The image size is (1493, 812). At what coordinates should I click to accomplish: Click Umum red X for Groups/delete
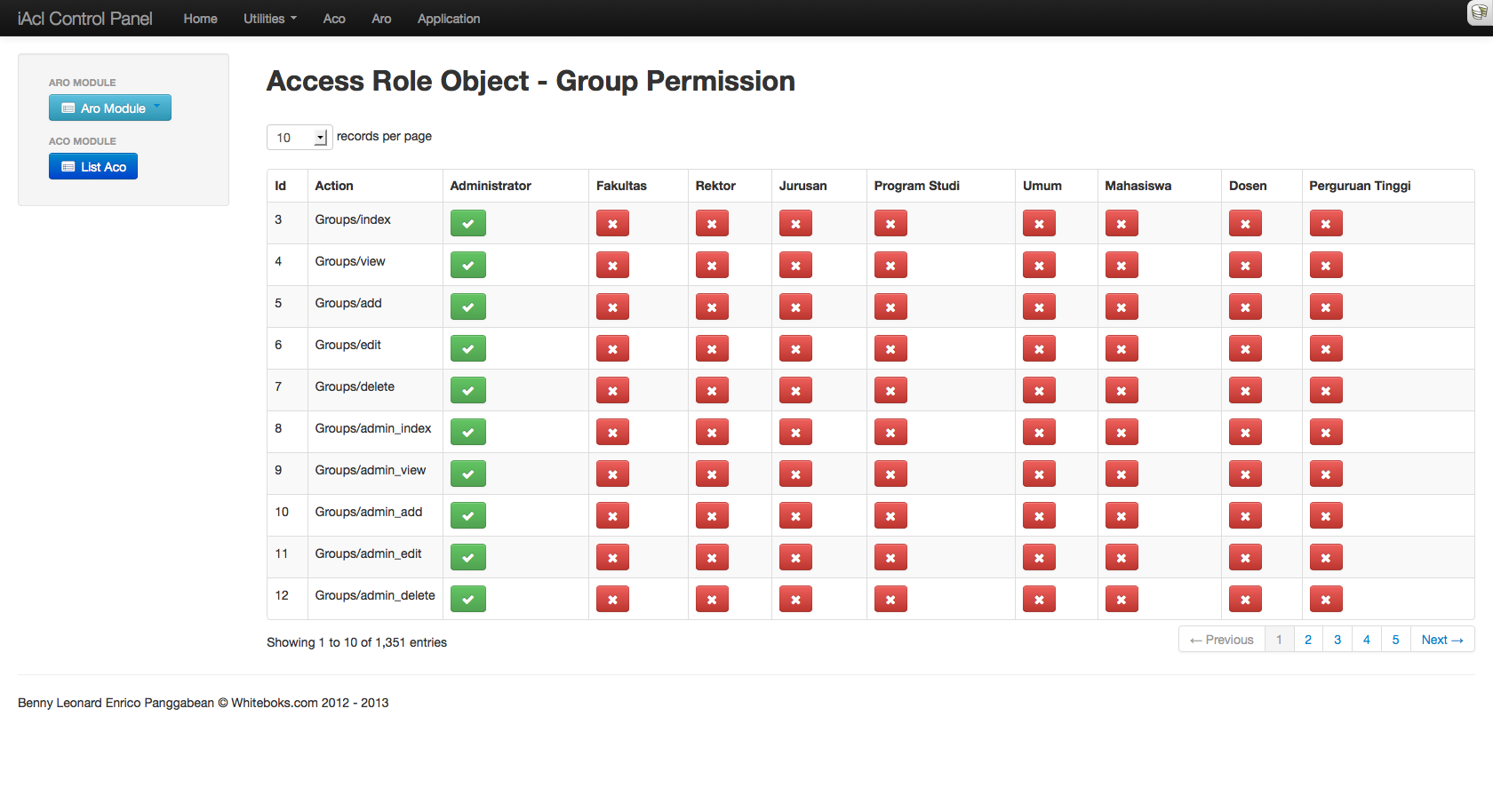[x=1039, y=390]
